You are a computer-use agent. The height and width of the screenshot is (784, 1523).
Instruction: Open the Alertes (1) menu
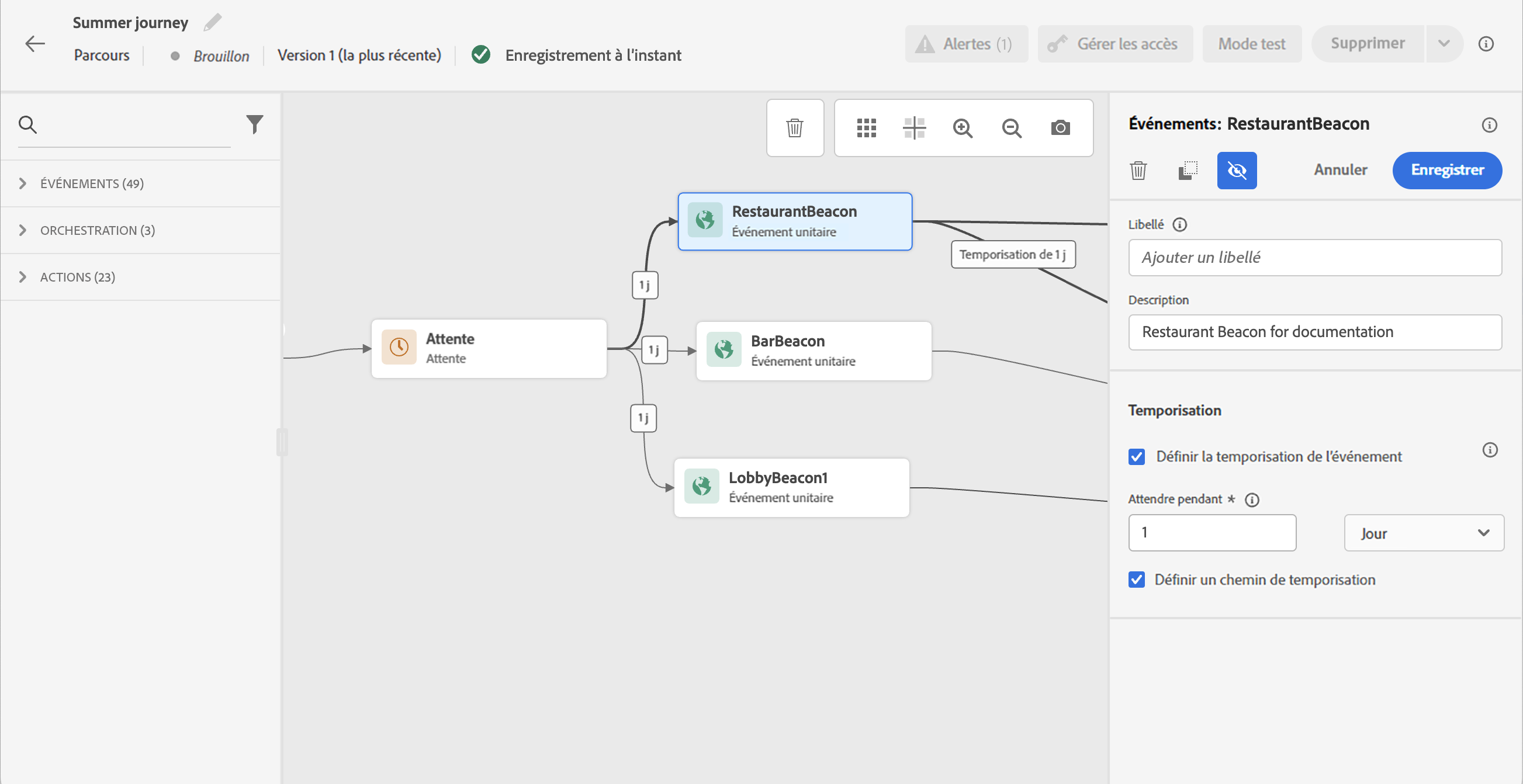(966, 44)
